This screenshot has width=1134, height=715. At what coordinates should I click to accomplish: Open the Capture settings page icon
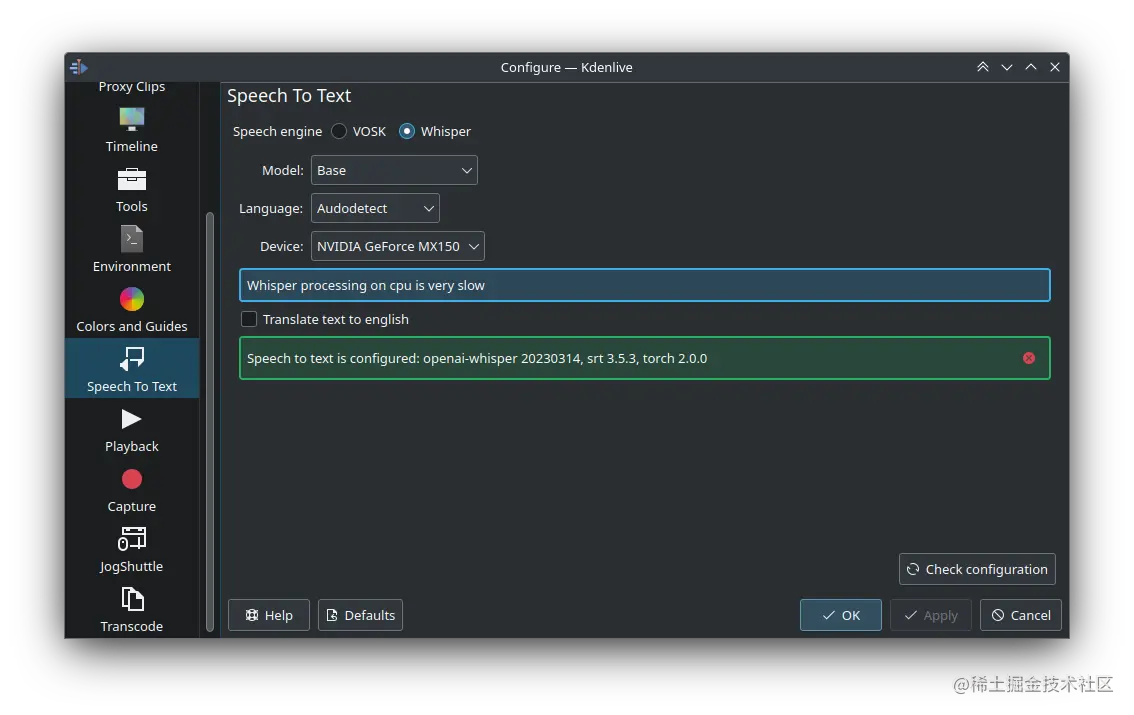(132, 479)
